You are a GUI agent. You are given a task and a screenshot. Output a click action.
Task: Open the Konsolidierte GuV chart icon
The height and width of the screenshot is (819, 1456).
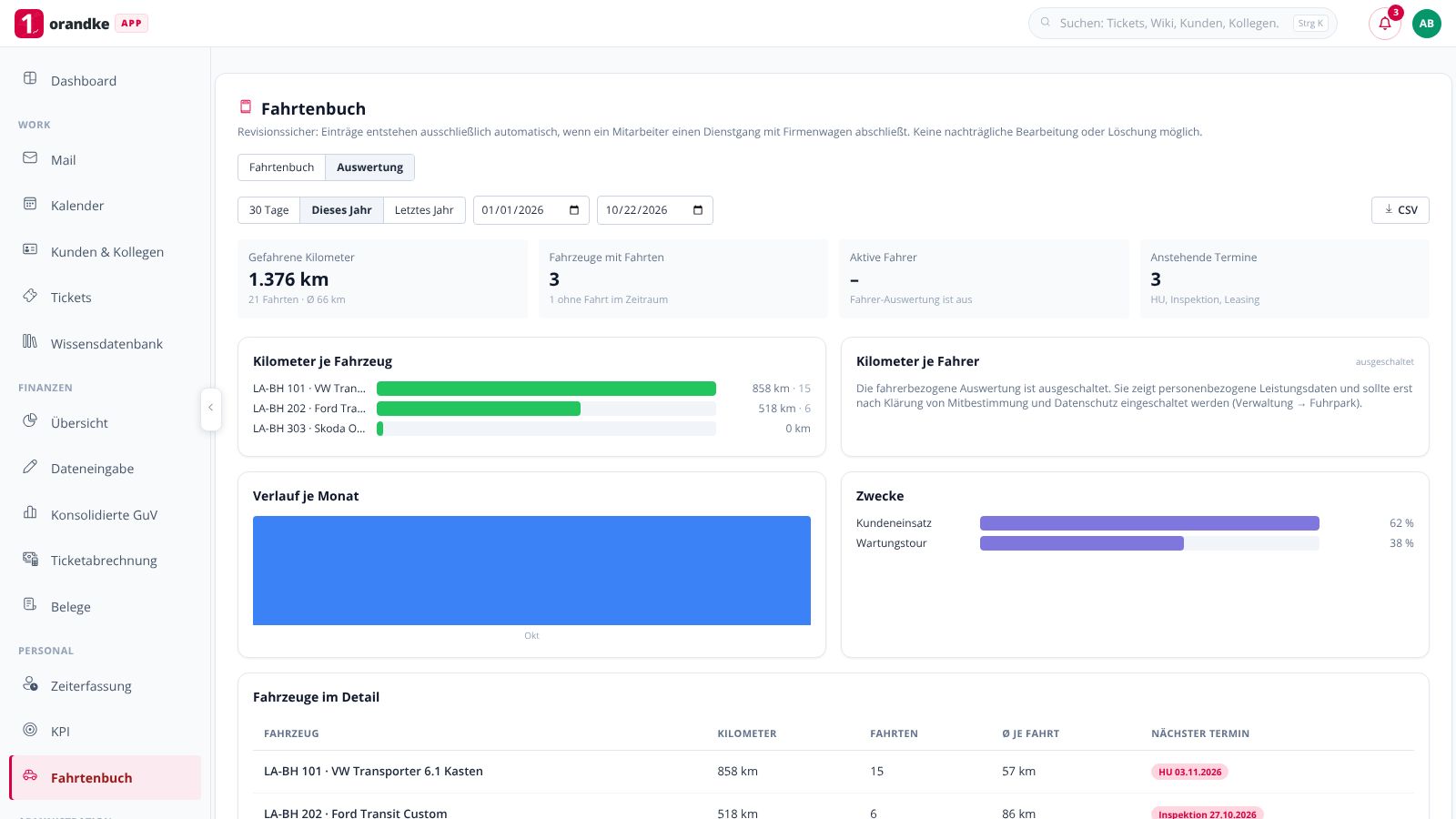pos(30,512)
